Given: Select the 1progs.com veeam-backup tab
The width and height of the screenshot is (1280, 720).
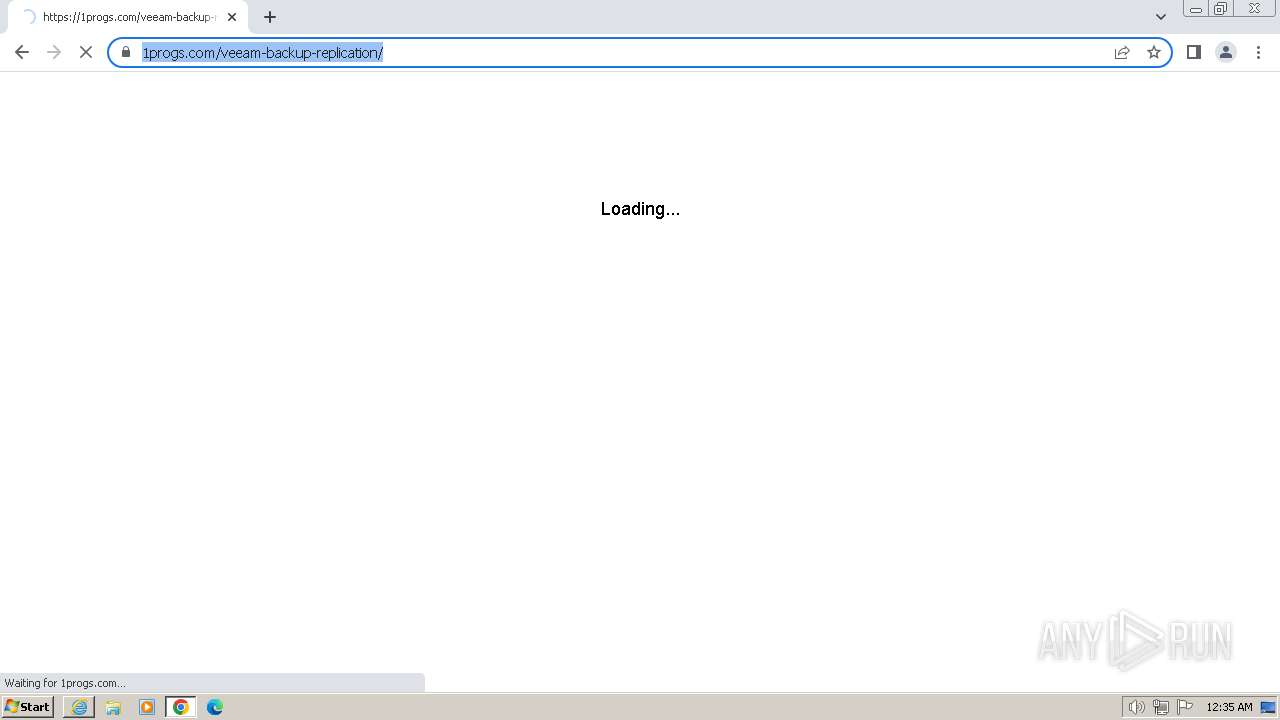Looking at the screenshot, I should pos(128,17).
